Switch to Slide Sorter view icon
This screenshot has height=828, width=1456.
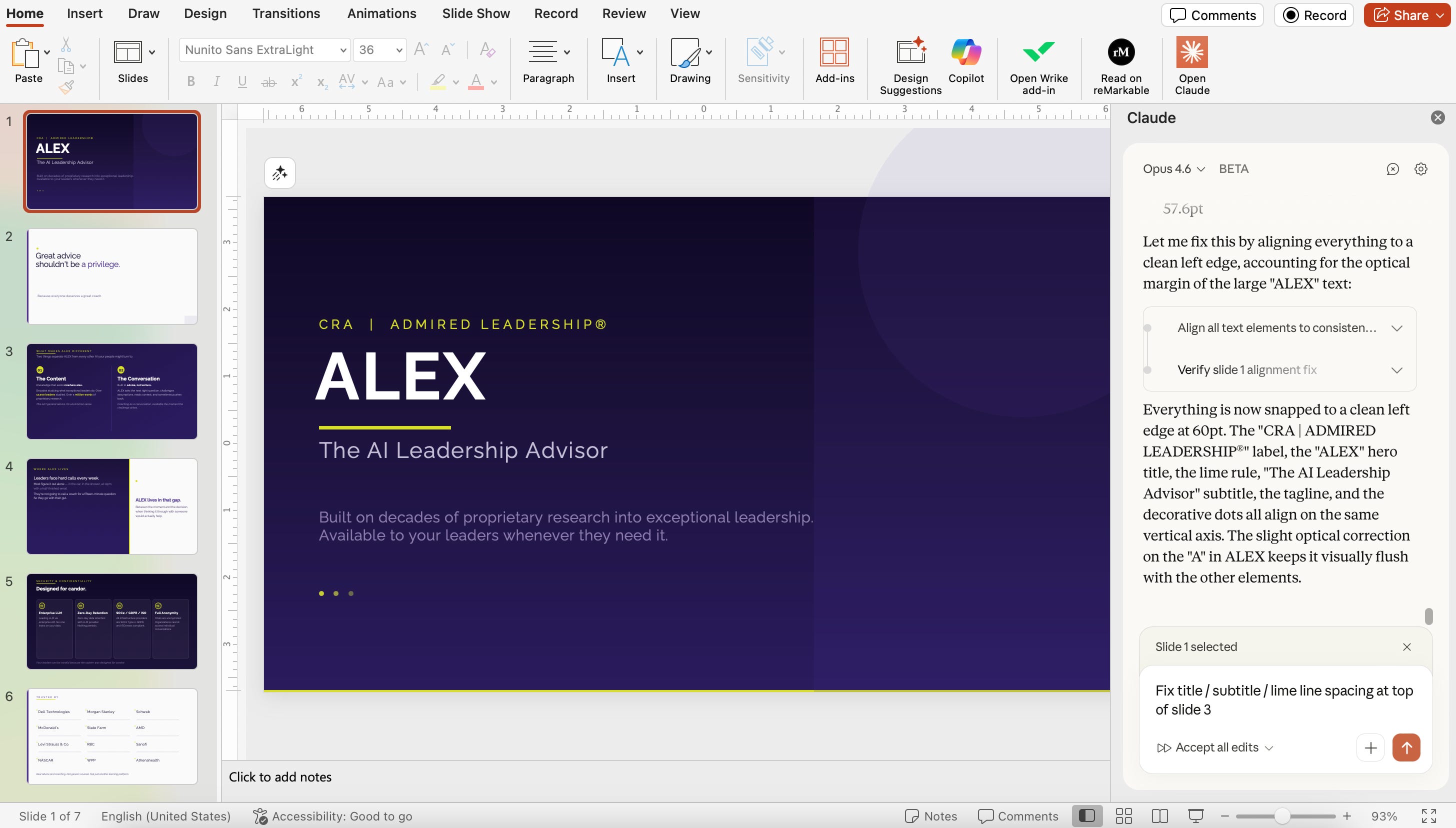click(x=1123, y=816)
